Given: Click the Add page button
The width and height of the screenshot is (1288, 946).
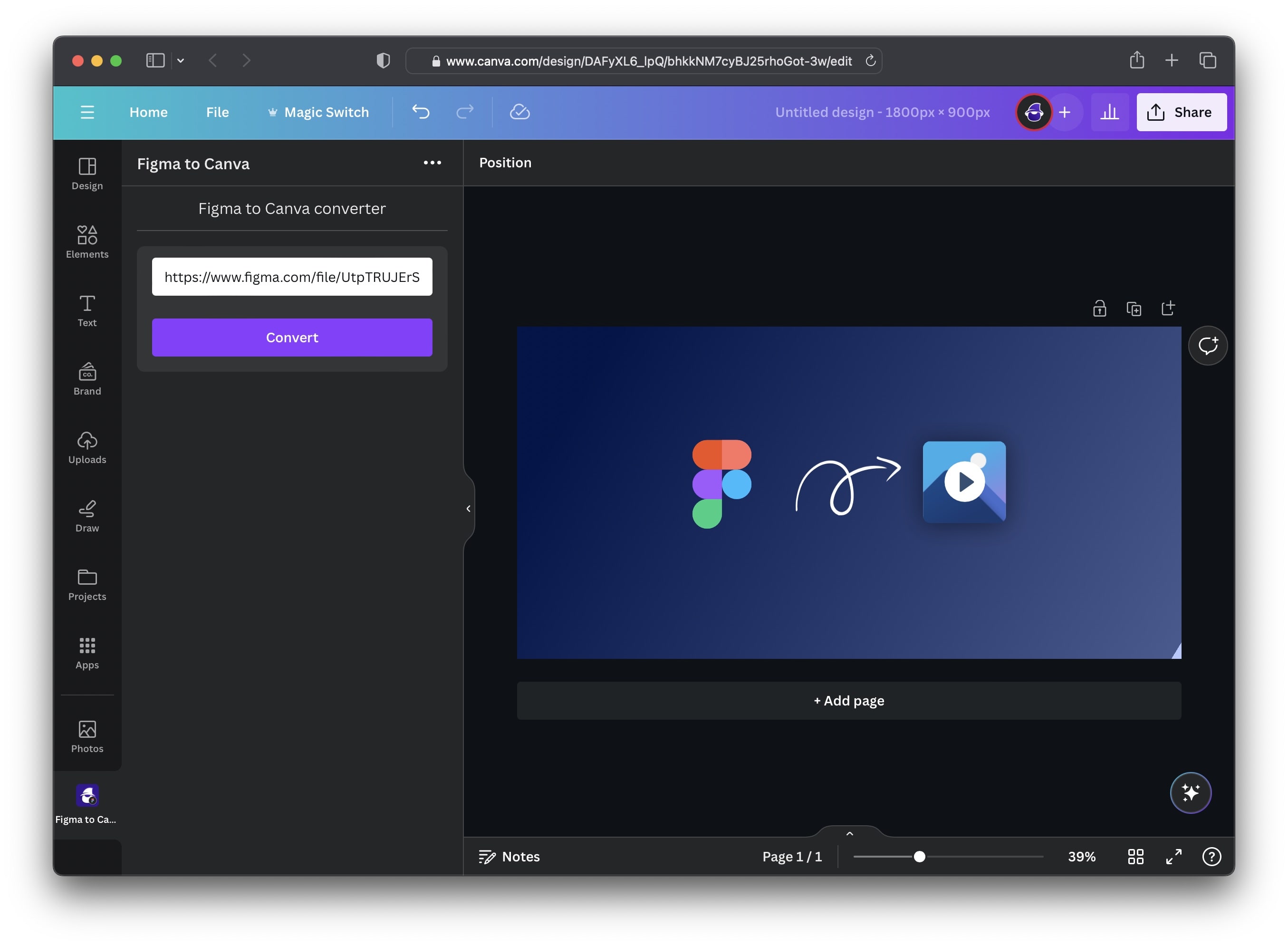Looking at the screenshot, I should [x=848, y=700].
